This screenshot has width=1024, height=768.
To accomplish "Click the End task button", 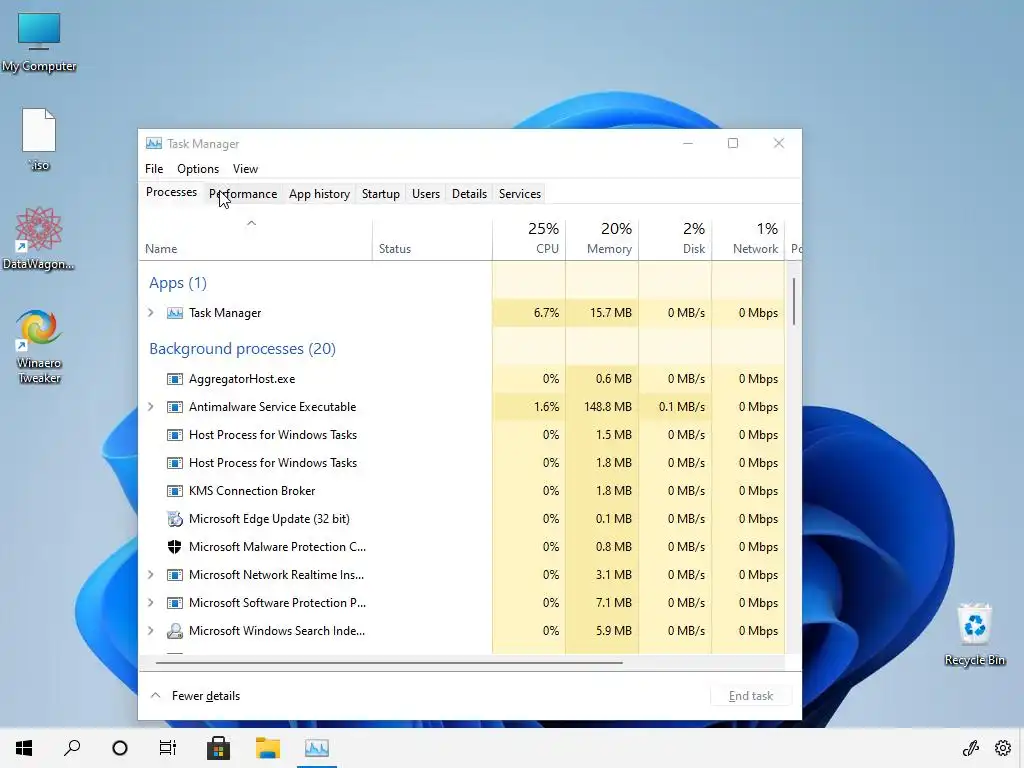I will coord(751,696).
